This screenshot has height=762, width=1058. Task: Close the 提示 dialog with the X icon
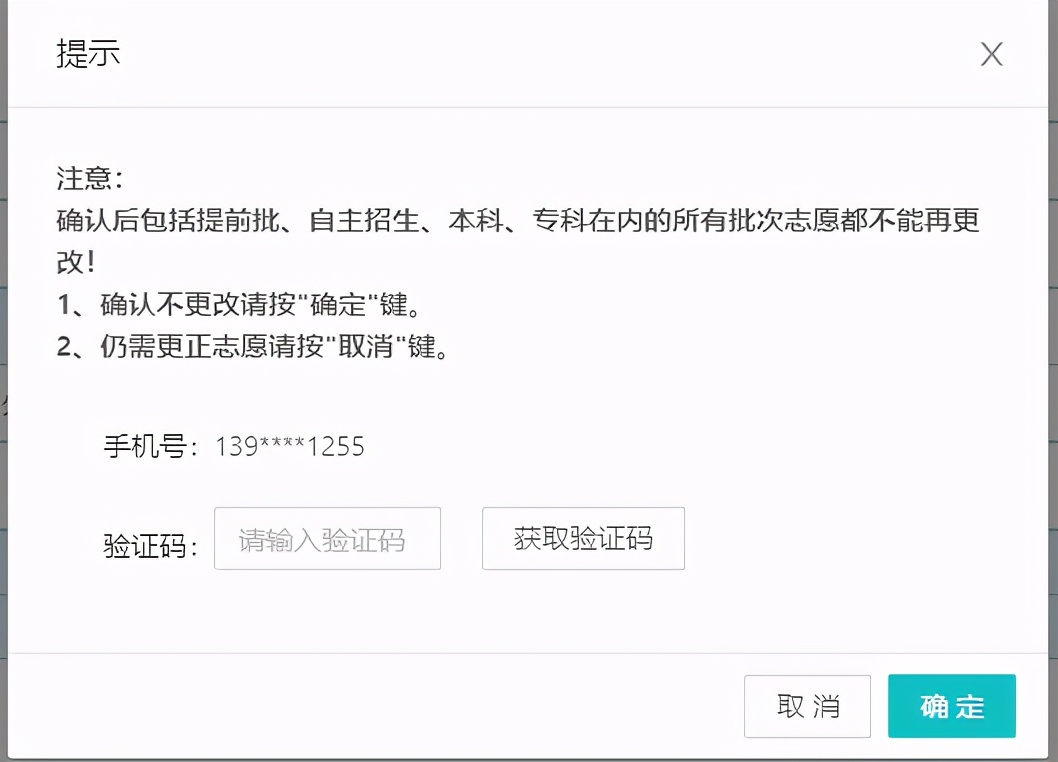click(x=991, y=54)
